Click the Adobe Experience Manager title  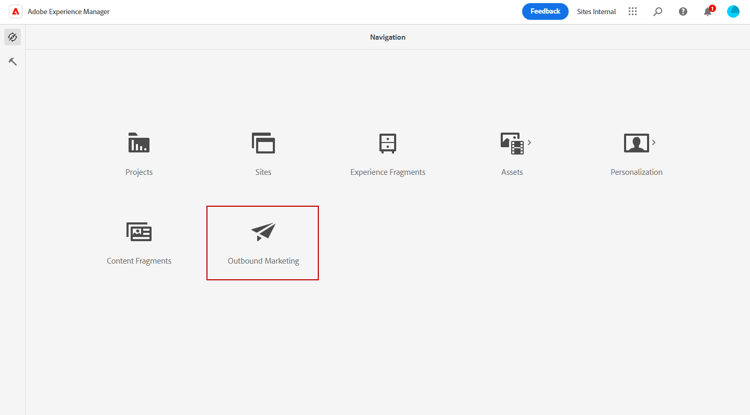coord(68,11)
